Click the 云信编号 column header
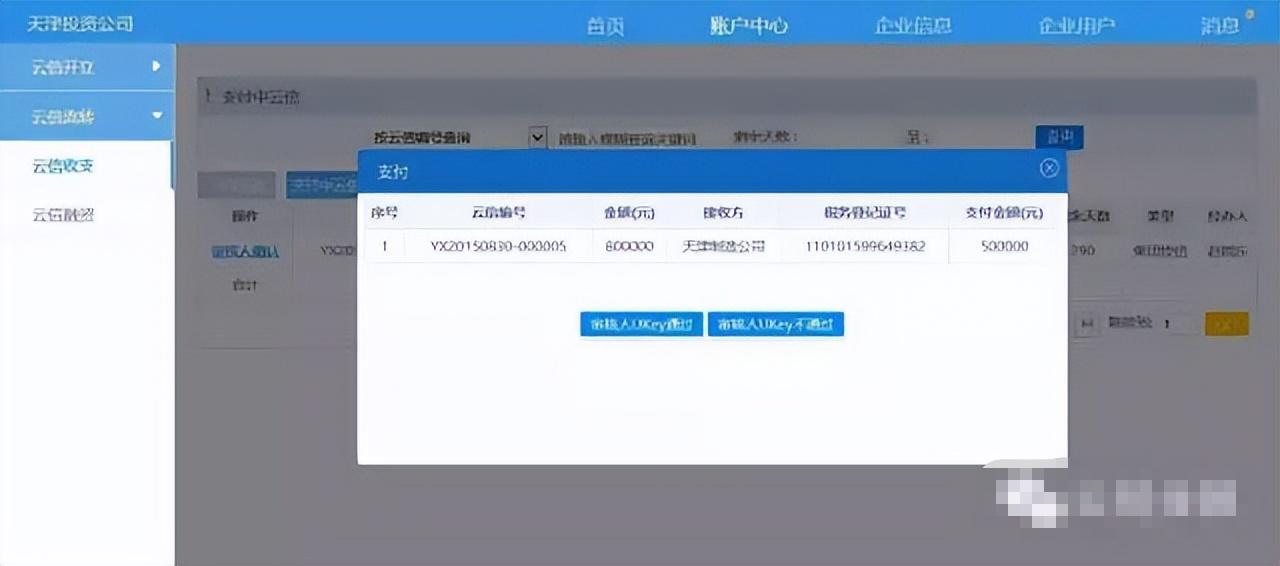This screenshot has height=566, width=1280. point(499,213)
